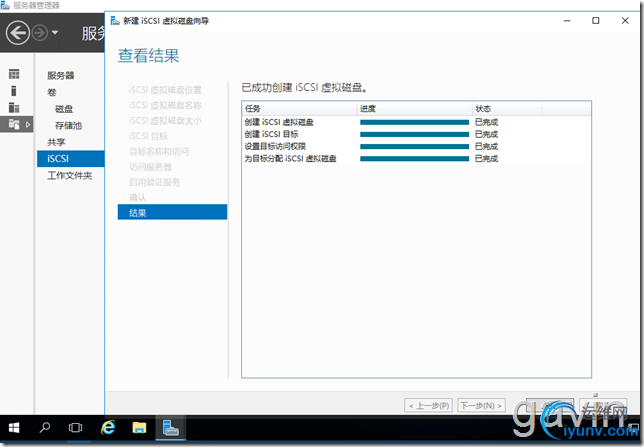Viewport: 644px width, 447px height.
Task: Maximize the iSCSI wizard window
Action: [596, 21]
